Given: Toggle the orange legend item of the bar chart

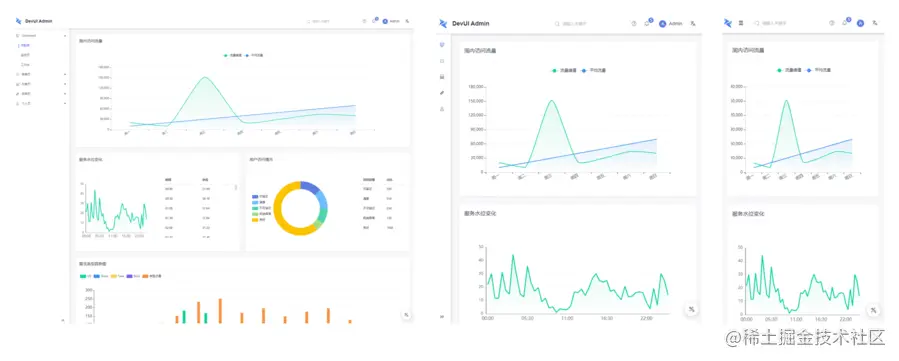Looking at the screenshot, I should click(151, 276).
